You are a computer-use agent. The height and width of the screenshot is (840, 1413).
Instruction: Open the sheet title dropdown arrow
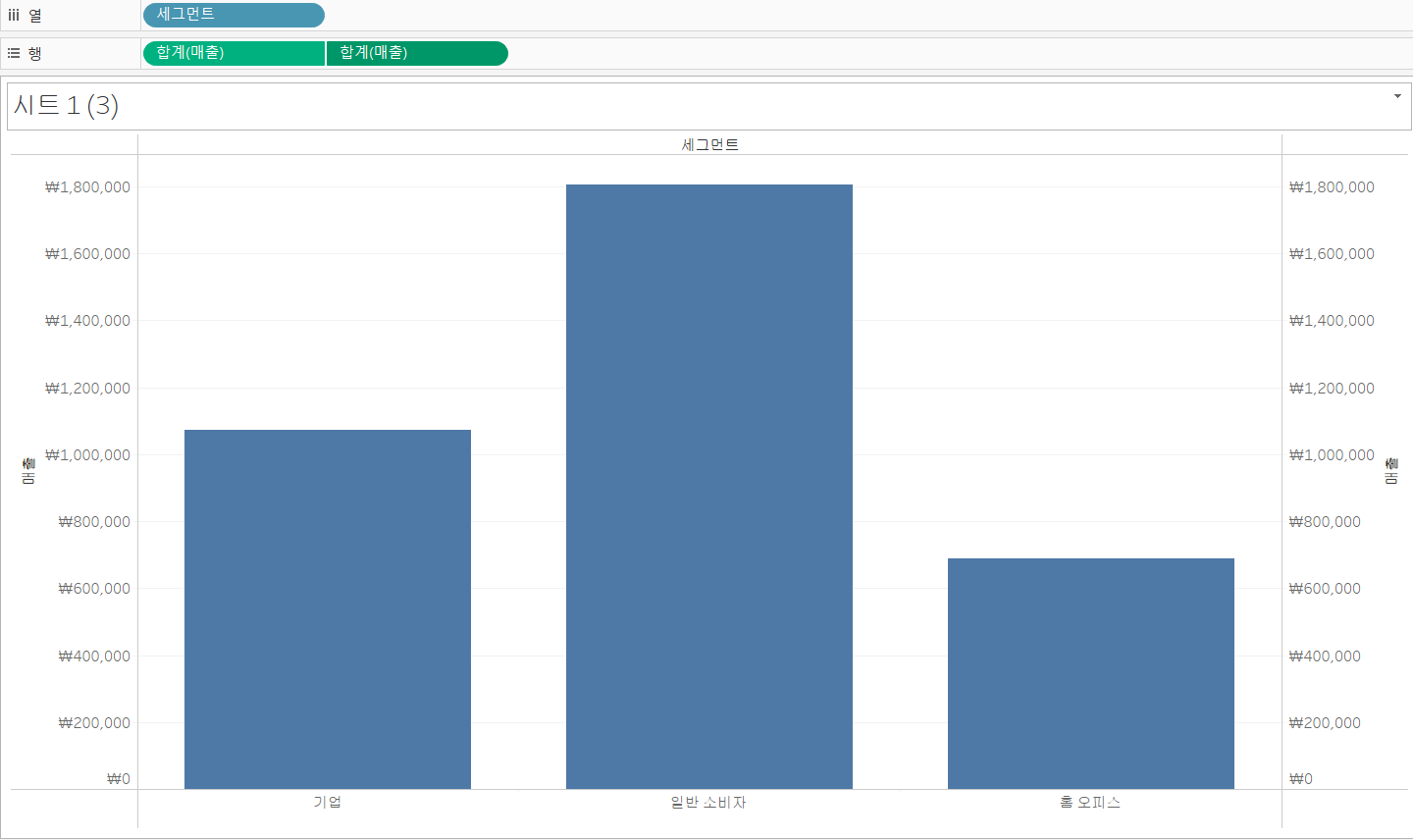point(1397,96)
